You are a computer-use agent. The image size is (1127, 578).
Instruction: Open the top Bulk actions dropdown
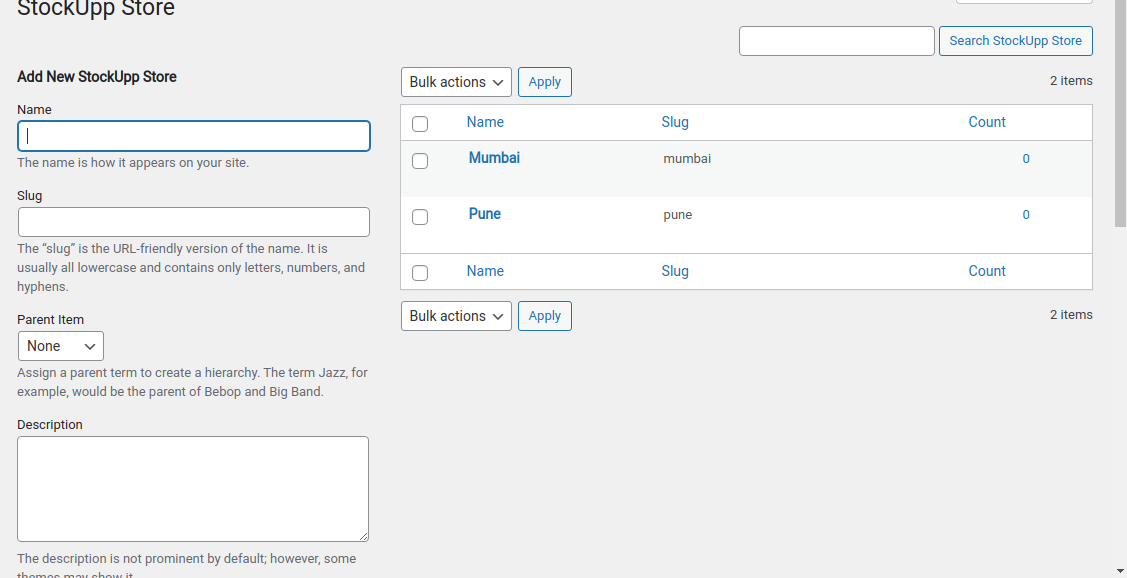click(456, 82)
